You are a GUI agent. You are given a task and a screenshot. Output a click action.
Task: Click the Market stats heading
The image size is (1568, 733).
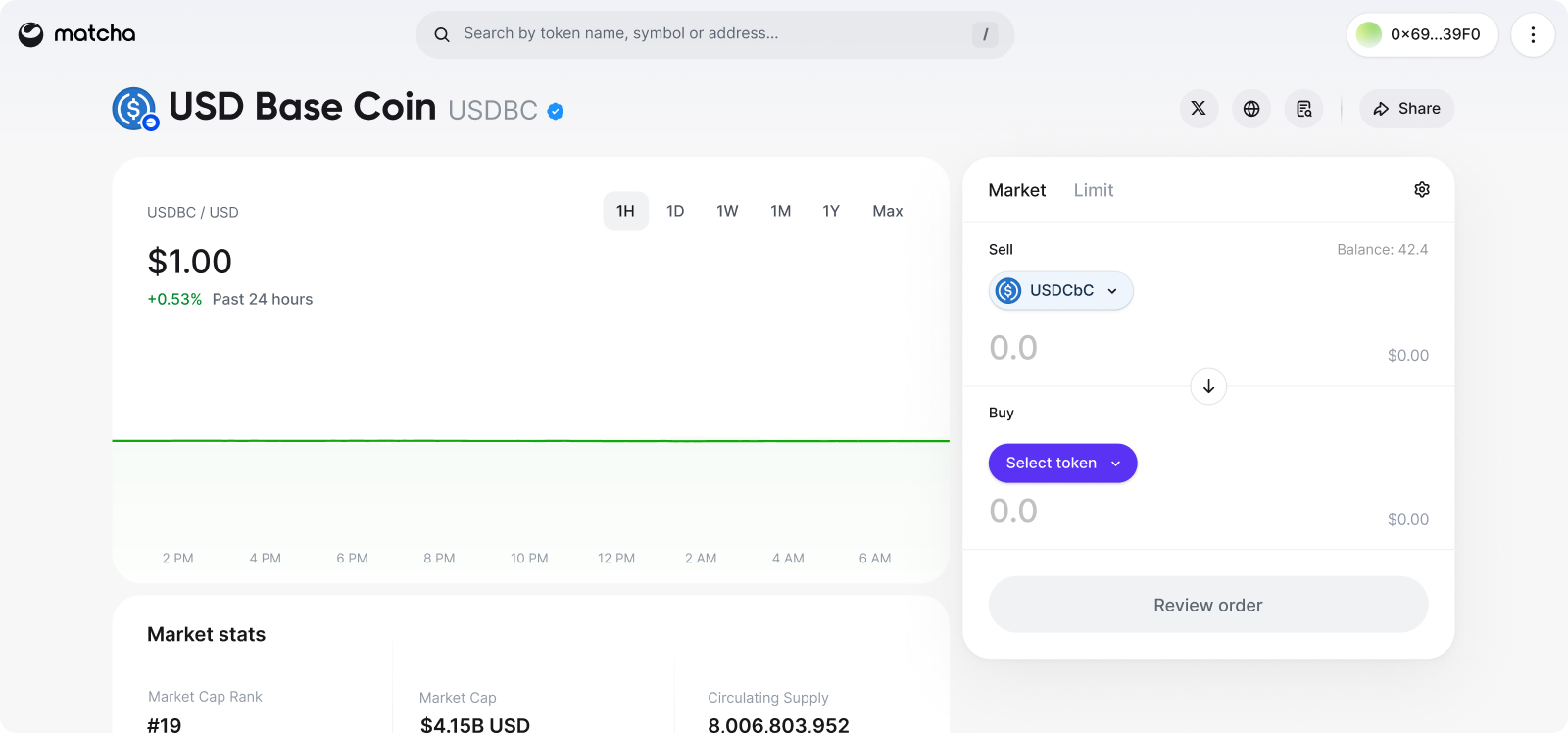(207, 634)
